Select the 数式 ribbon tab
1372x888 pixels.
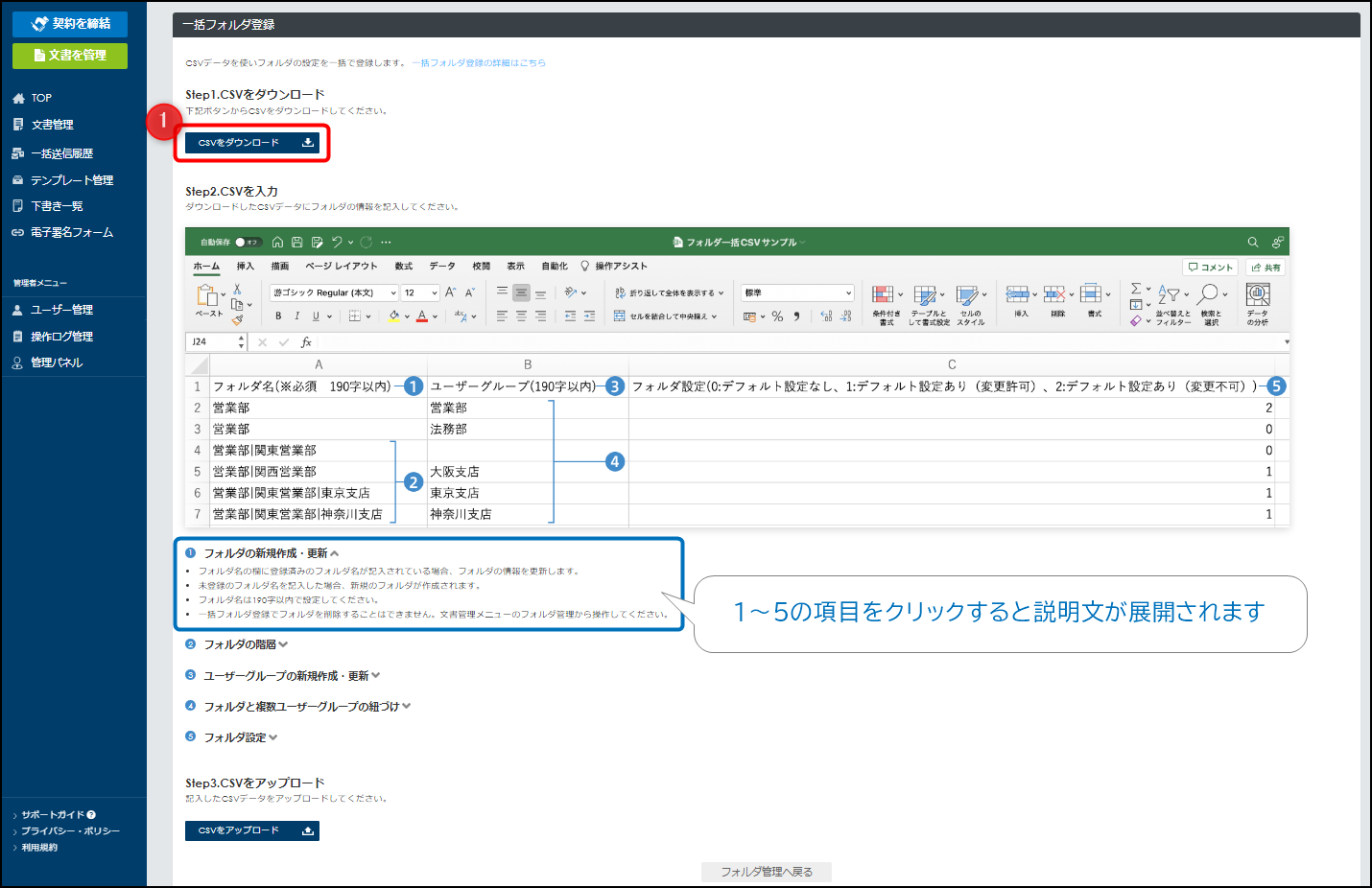[404, 267]
